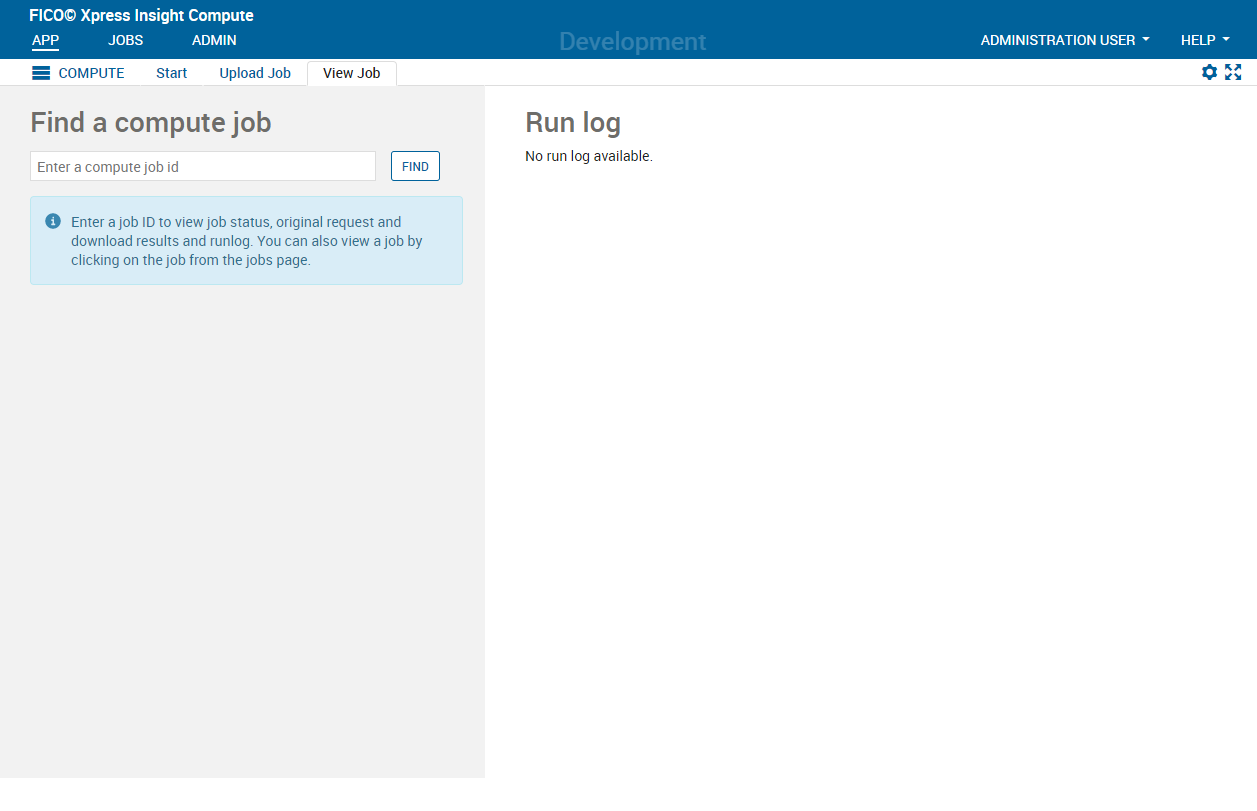Click the blue info icon in the hint box
Screen dimensions: 1257x811
pyautogui.click(x=53, y=221)
